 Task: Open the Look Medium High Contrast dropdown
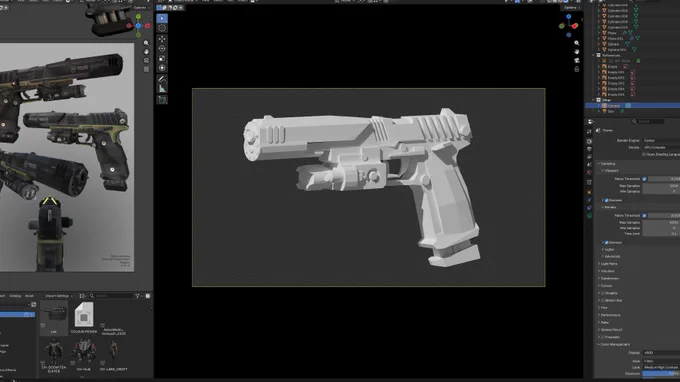click(x=661, y=367)
